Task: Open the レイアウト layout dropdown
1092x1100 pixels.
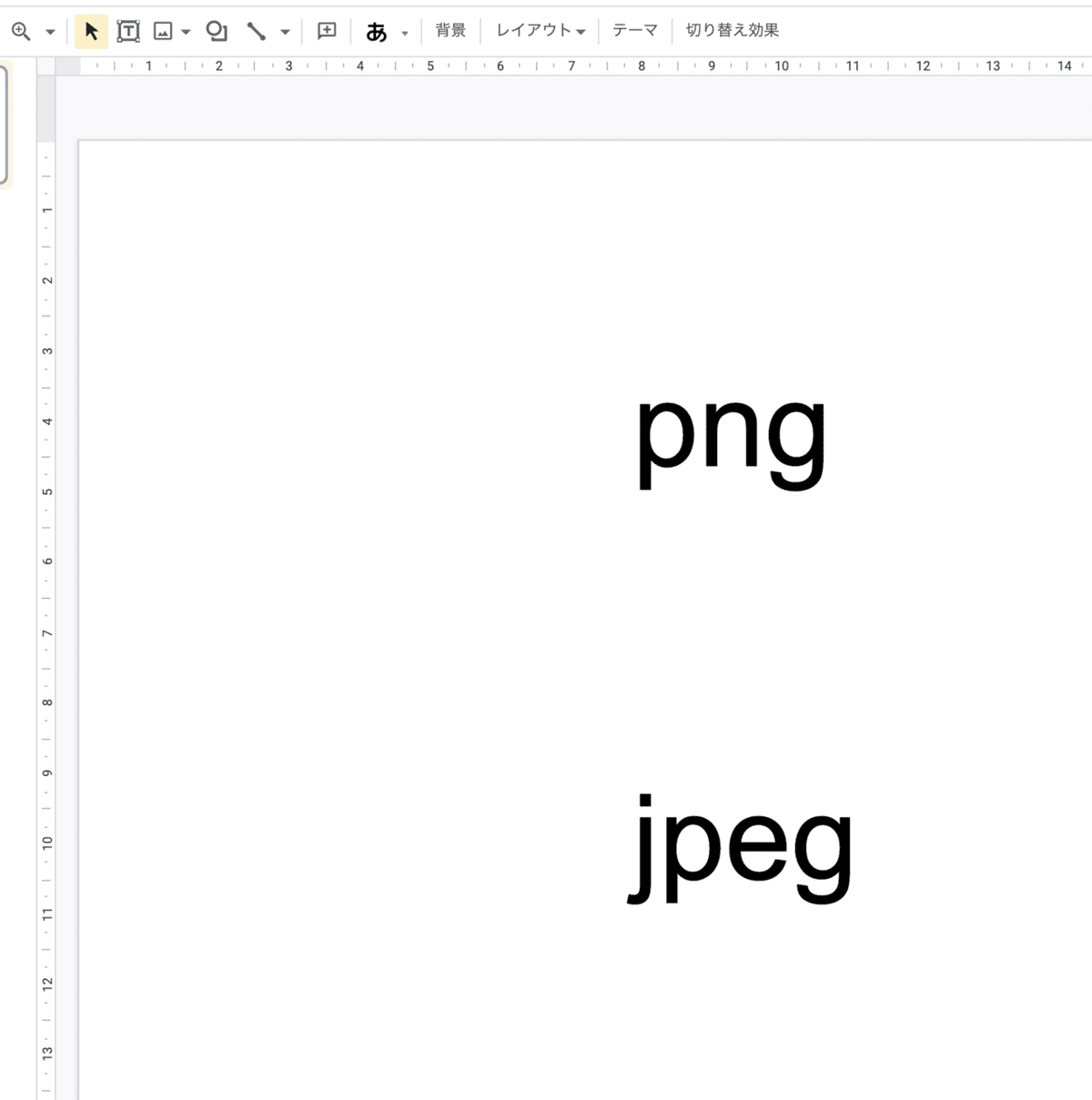Action: point(541,31)
